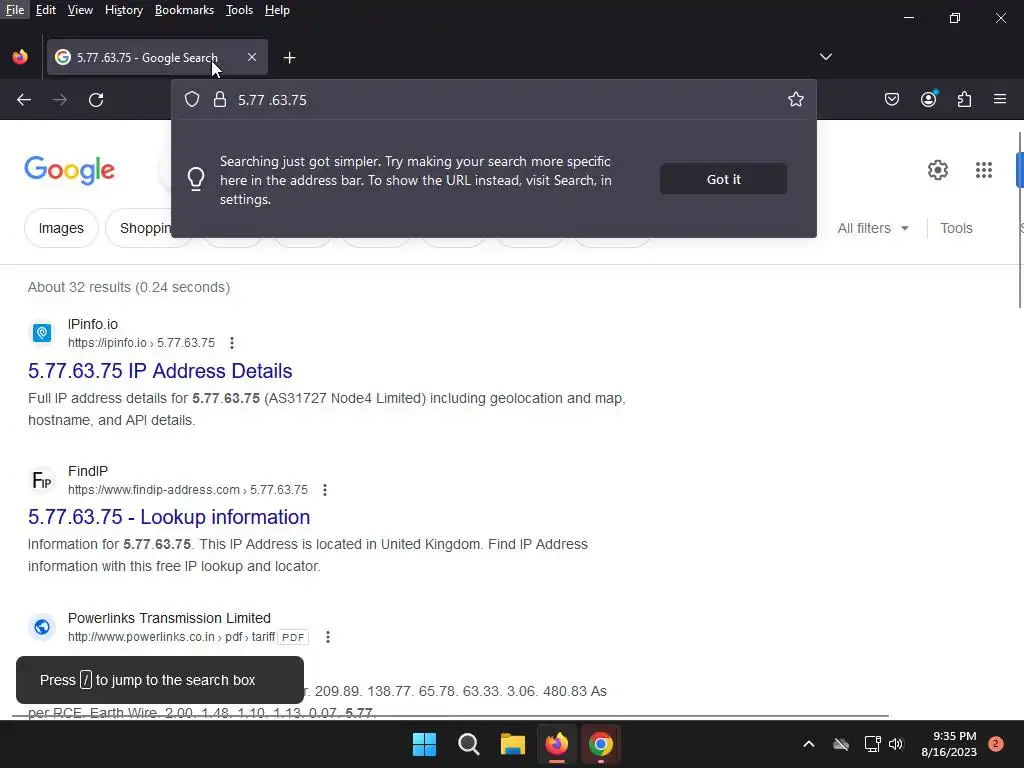1024x768 pixels.
Task: Show site security padlock info
Action: coord(219,99)
